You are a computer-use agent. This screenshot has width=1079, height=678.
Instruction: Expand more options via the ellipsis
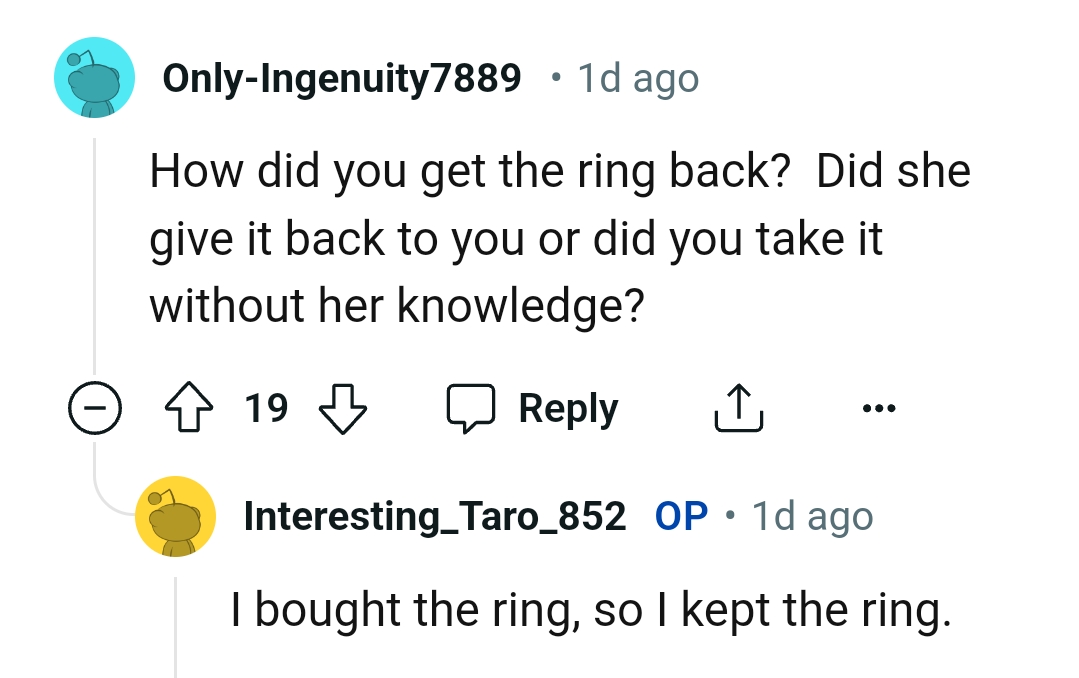tap(879, 407)
